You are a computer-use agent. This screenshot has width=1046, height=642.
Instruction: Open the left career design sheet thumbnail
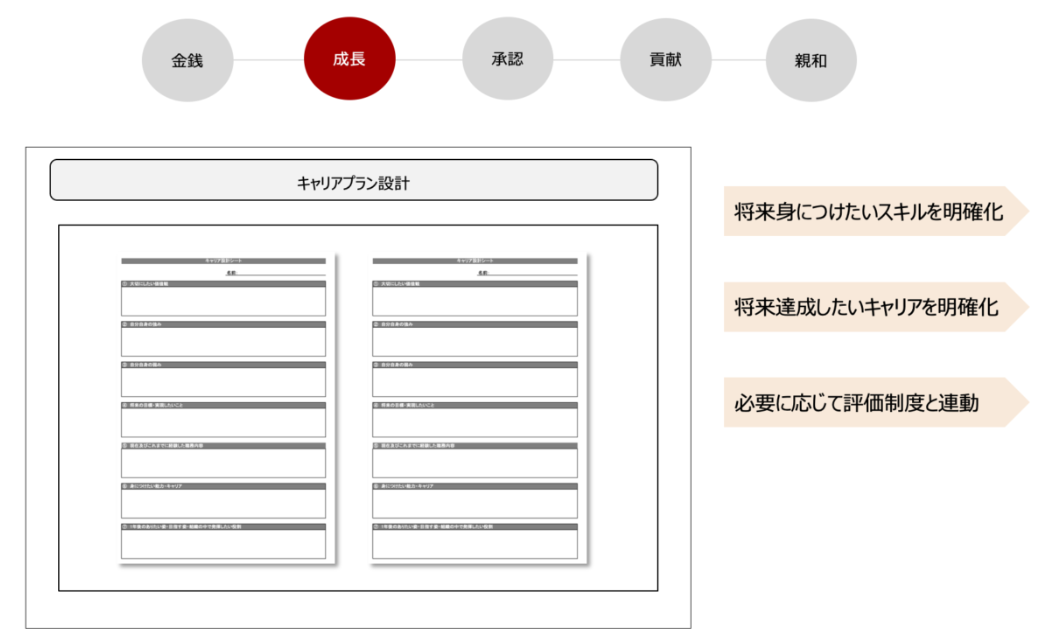226,408
